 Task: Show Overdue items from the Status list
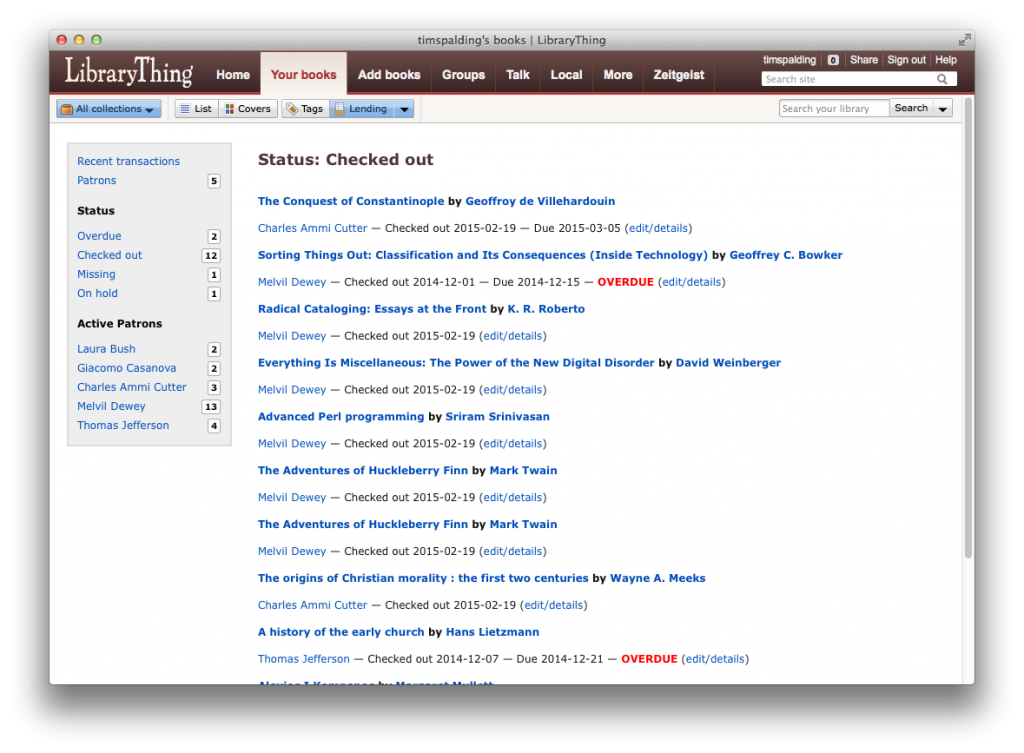[99, 235]
